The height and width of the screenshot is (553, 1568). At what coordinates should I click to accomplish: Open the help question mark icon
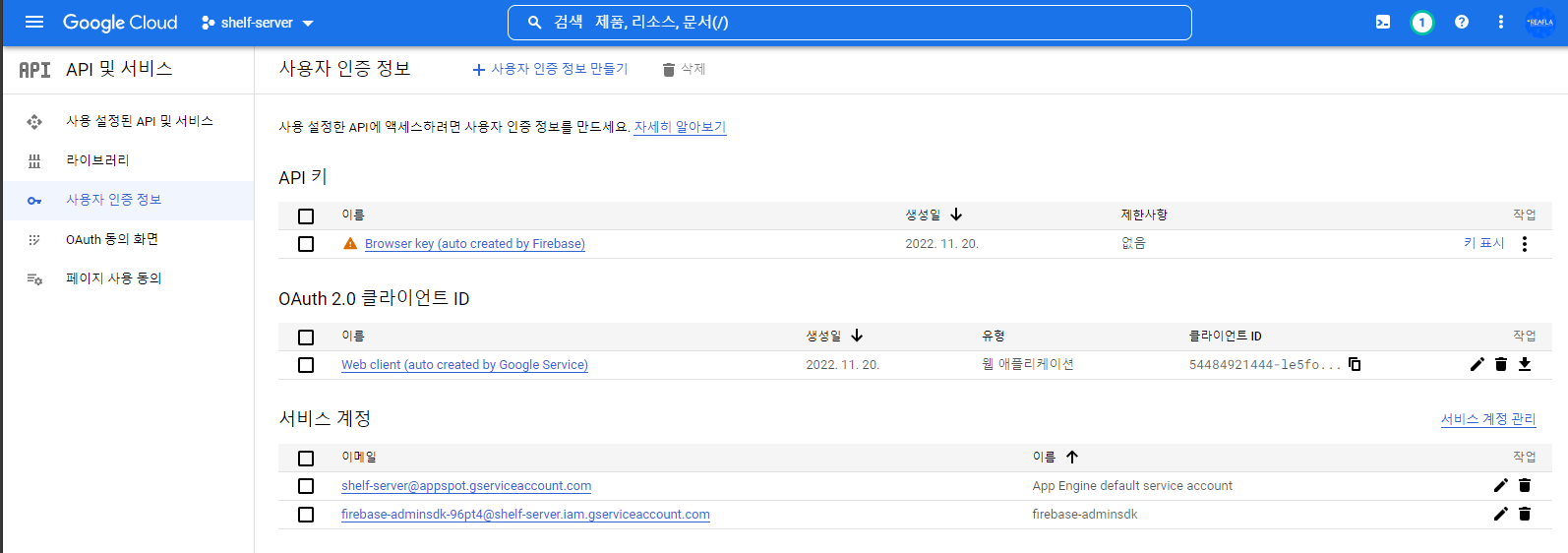pyautogui.click(x=1462, y=22)
